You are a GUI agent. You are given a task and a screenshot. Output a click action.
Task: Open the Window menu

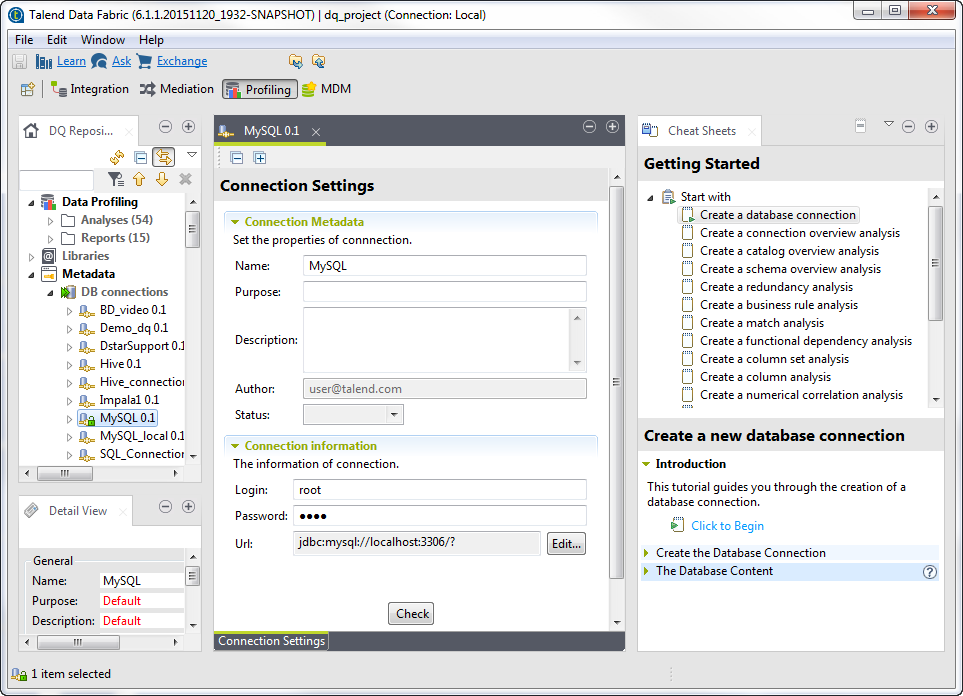click(103, 40)
